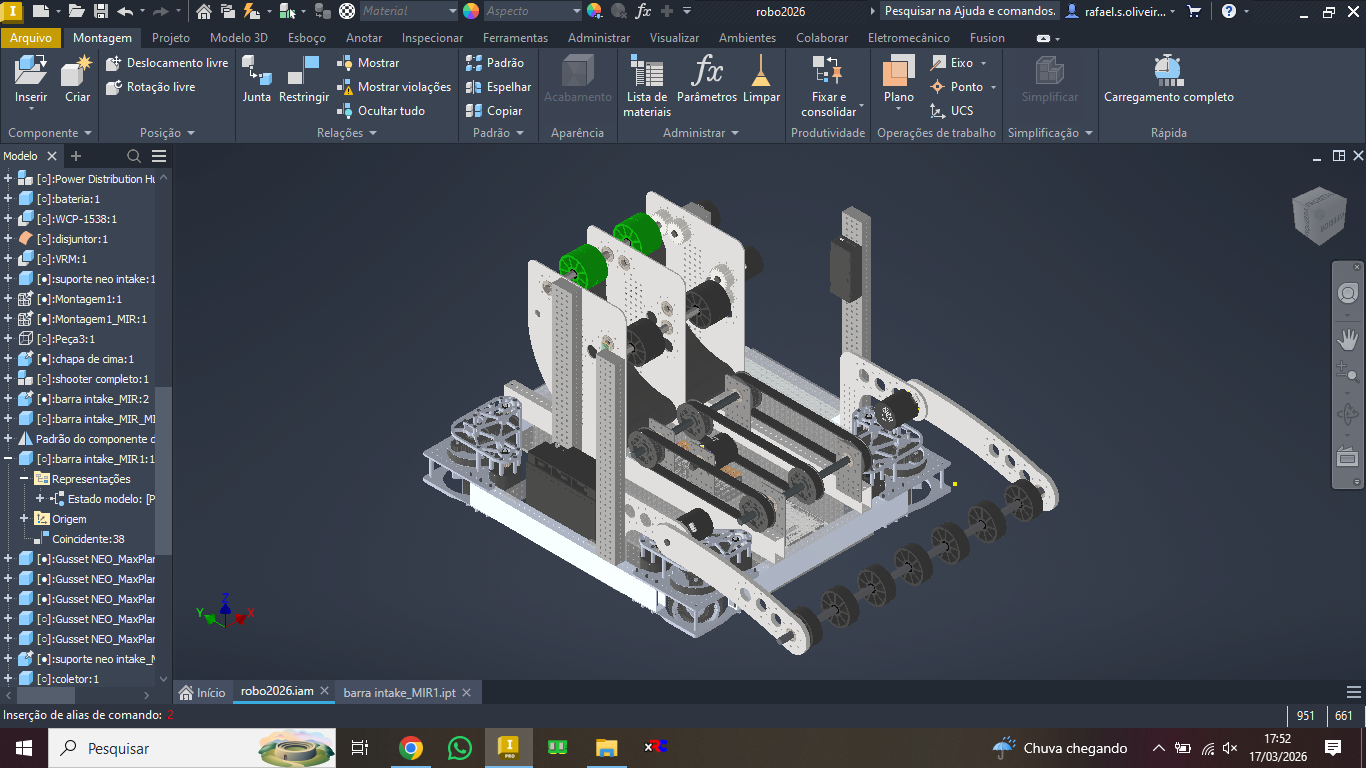1366x768 pixels.
Task: Switch to the Inspecionar ribbon tab
Action: tap(432, 38)
